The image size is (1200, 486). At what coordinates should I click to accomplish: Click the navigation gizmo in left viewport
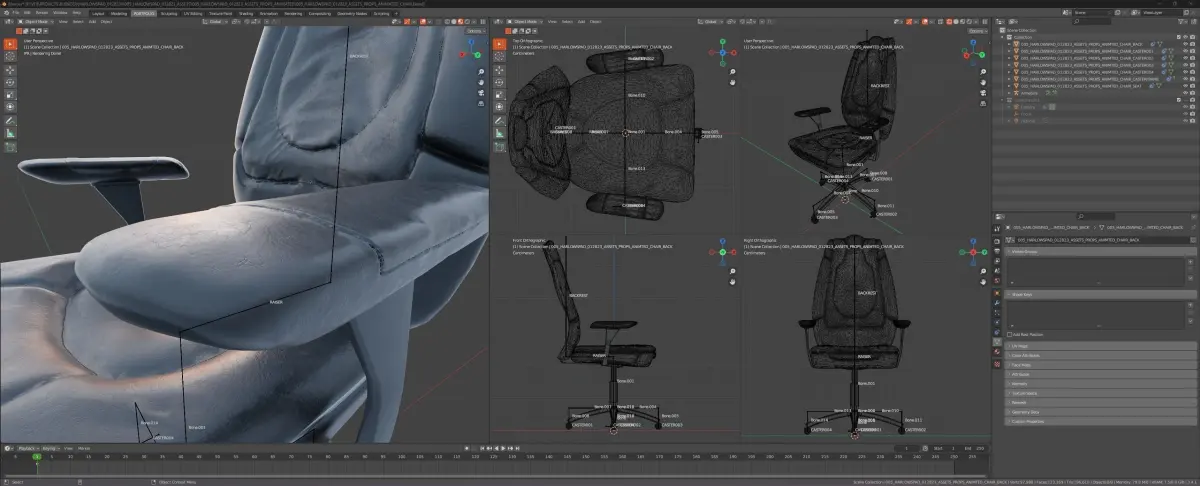pyautogui.click(x=471, y=49)
